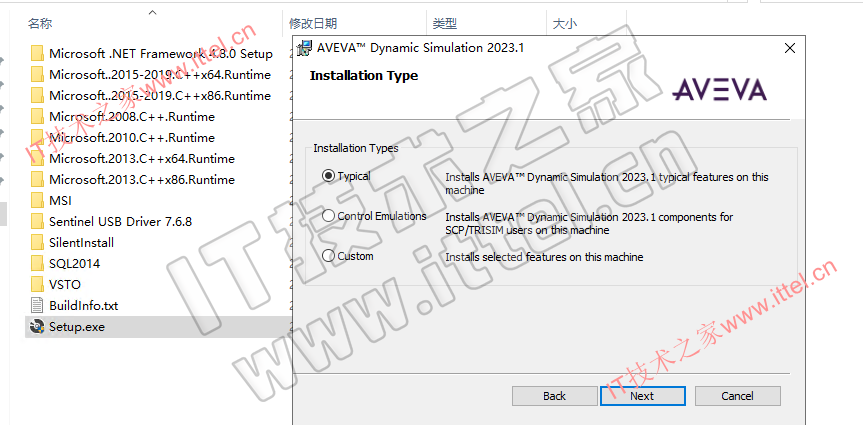This screenshot has width=863, height=425.
Task: Select the 'SilentInstall' folder name
Action: click(x=81, y=243)
